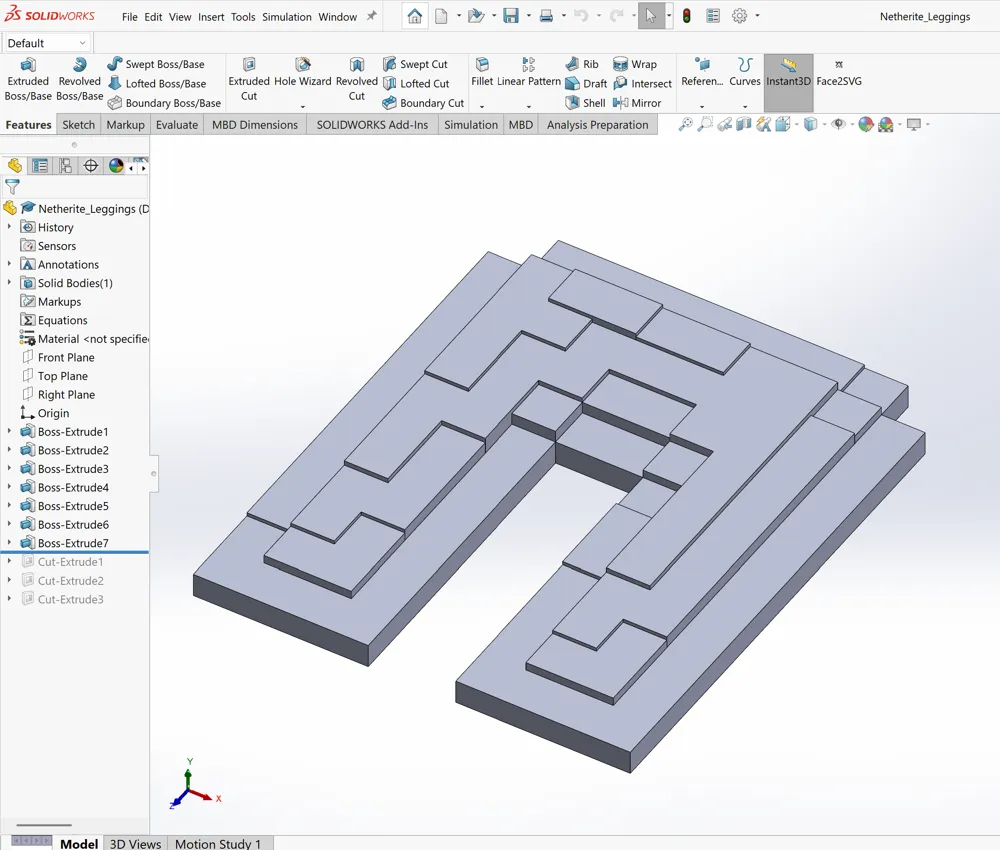The width and height of the screenshot is (1000, 850).
Task: Click the Save icon in toolbar
Action: point(511,16)
